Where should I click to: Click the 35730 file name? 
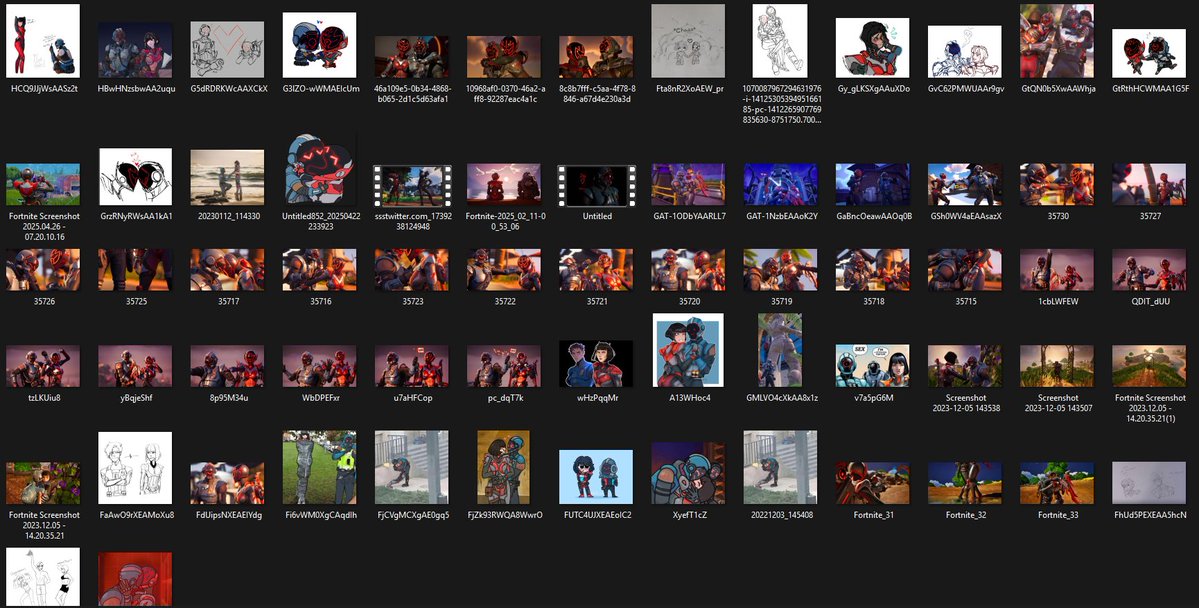pos(1057,216)
